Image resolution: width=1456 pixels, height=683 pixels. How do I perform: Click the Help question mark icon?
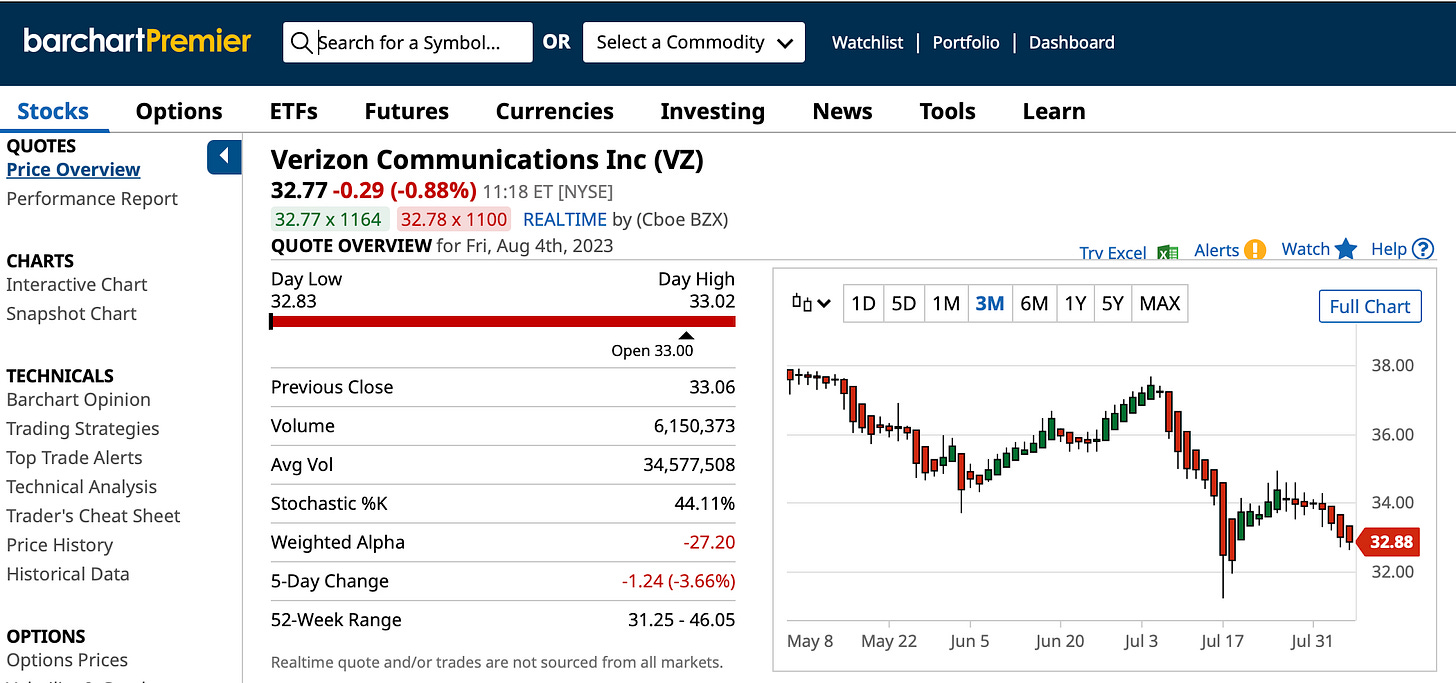point(1423,249)
